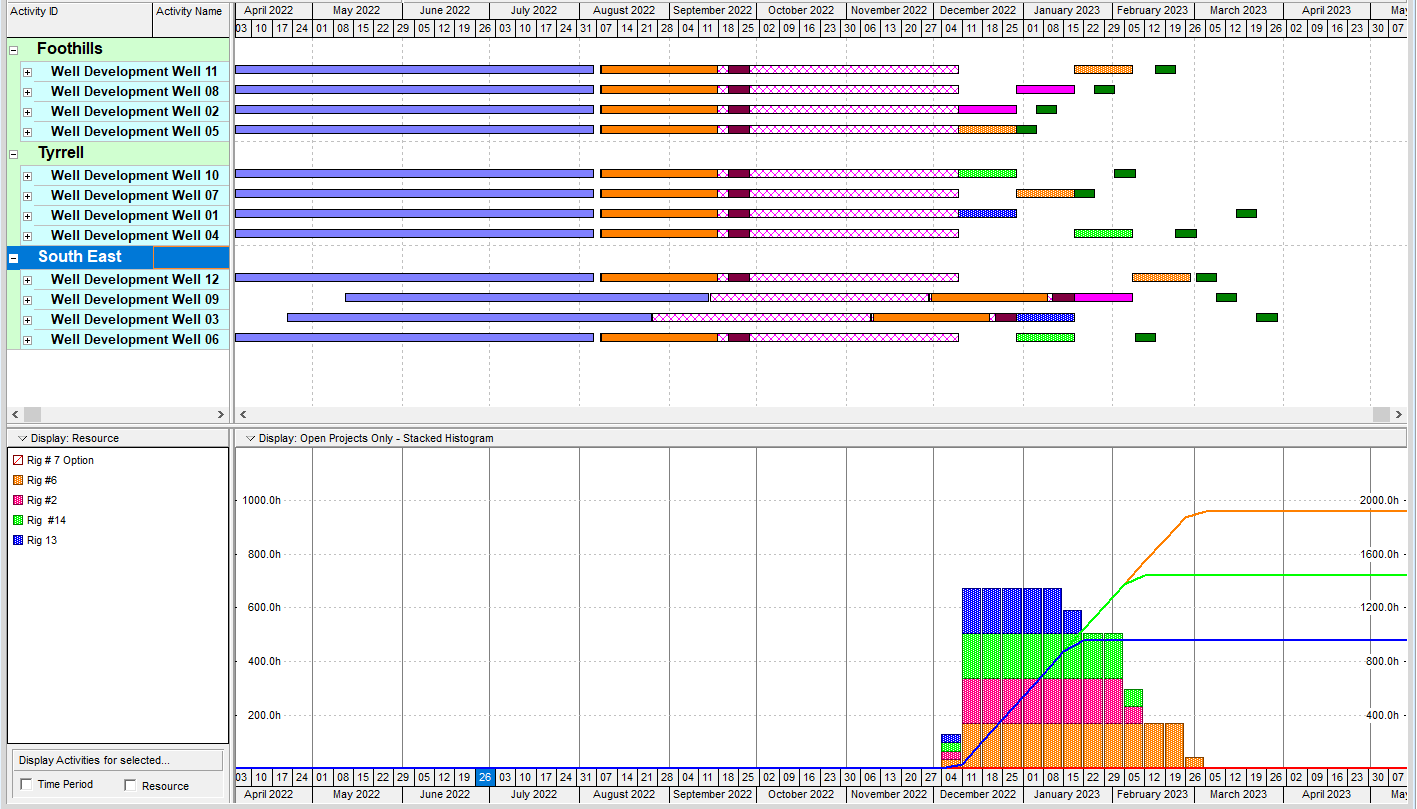The width and height of the screenshot is (1417, 809).
Task: Open the Stacked Histogram display options menu
Action: pos(249,438)
